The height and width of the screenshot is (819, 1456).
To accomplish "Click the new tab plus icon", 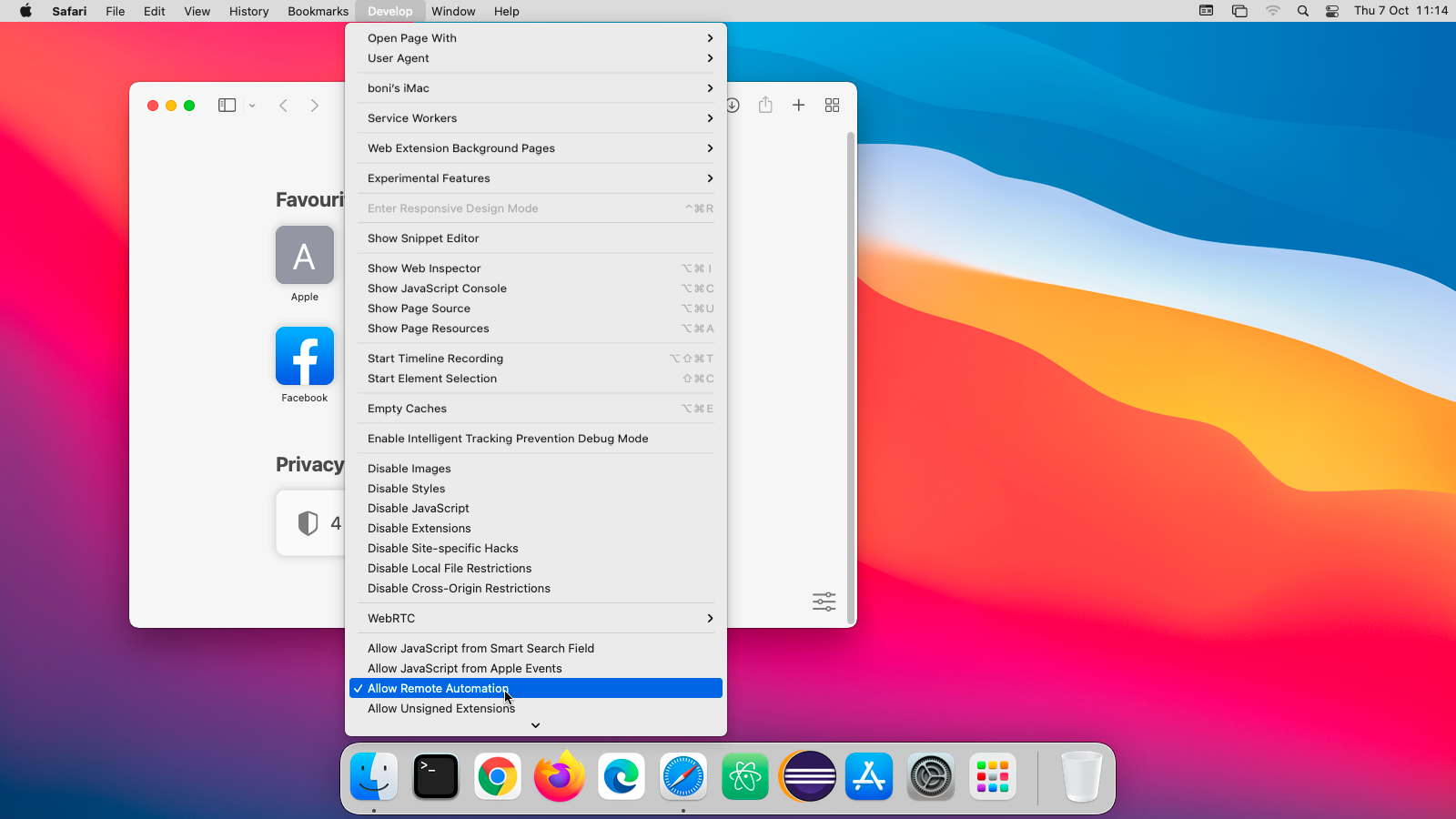I will coord(798,106).
